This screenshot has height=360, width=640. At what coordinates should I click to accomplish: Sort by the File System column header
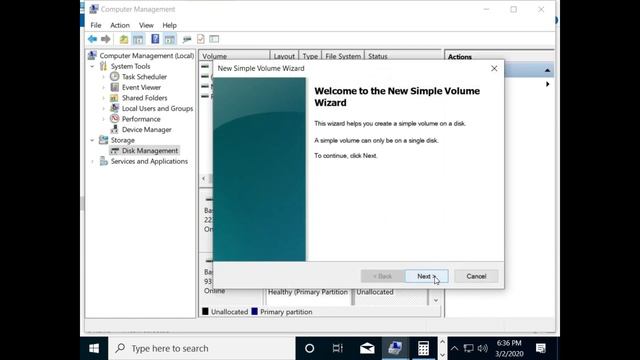(343, 56)
